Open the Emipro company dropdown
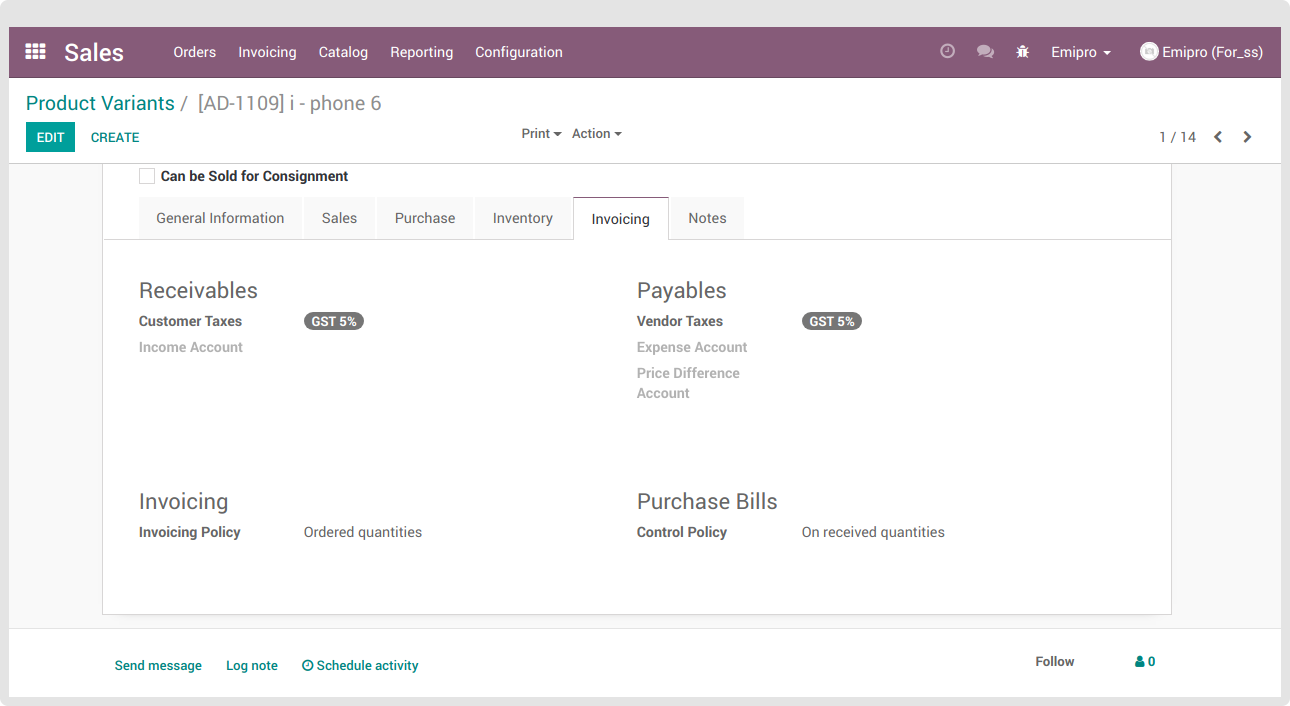 [x=1080, y=52]
